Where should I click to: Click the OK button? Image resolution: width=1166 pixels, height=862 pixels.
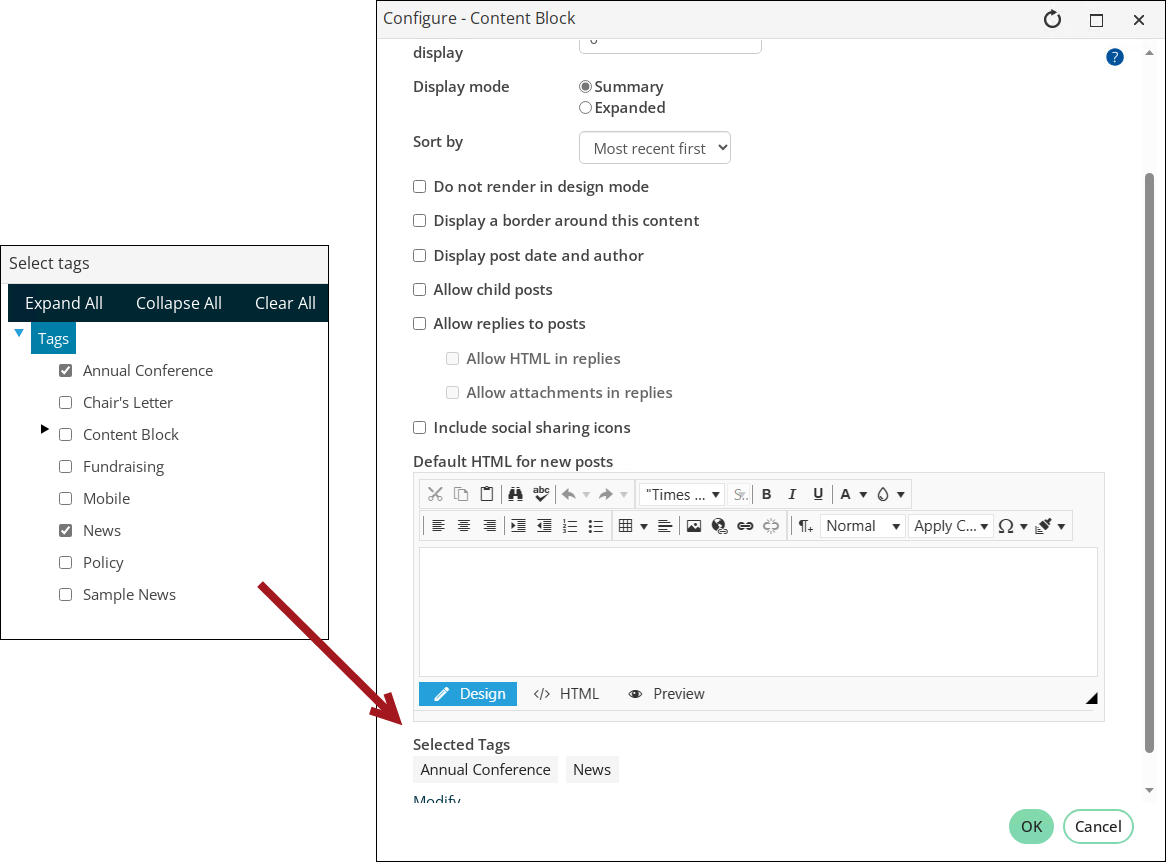[x=1031, y=826]
